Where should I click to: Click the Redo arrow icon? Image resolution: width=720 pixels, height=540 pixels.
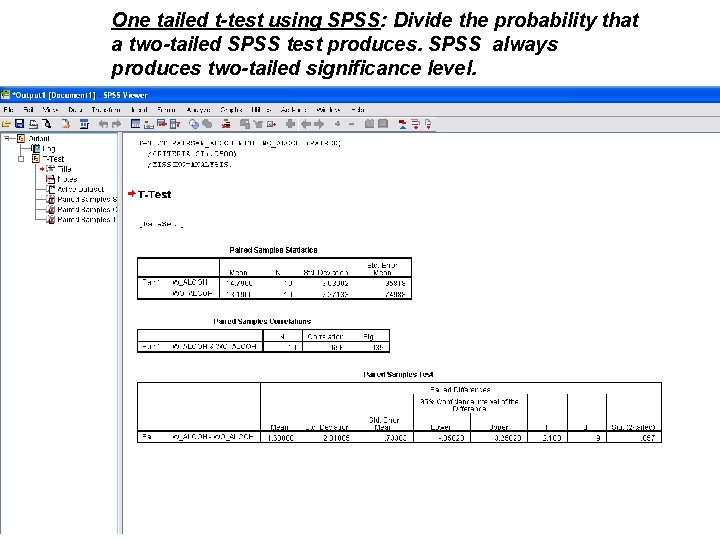116,124
